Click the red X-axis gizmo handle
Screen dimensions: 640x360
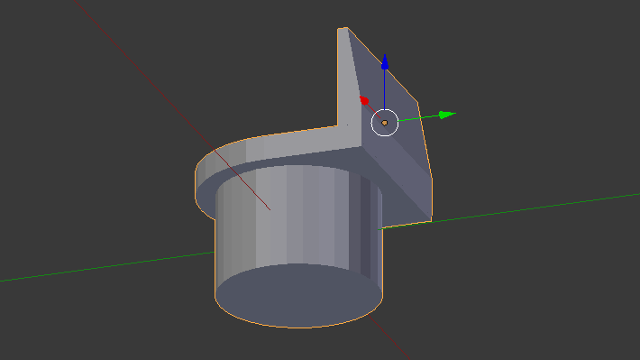(x=364, y=100)
